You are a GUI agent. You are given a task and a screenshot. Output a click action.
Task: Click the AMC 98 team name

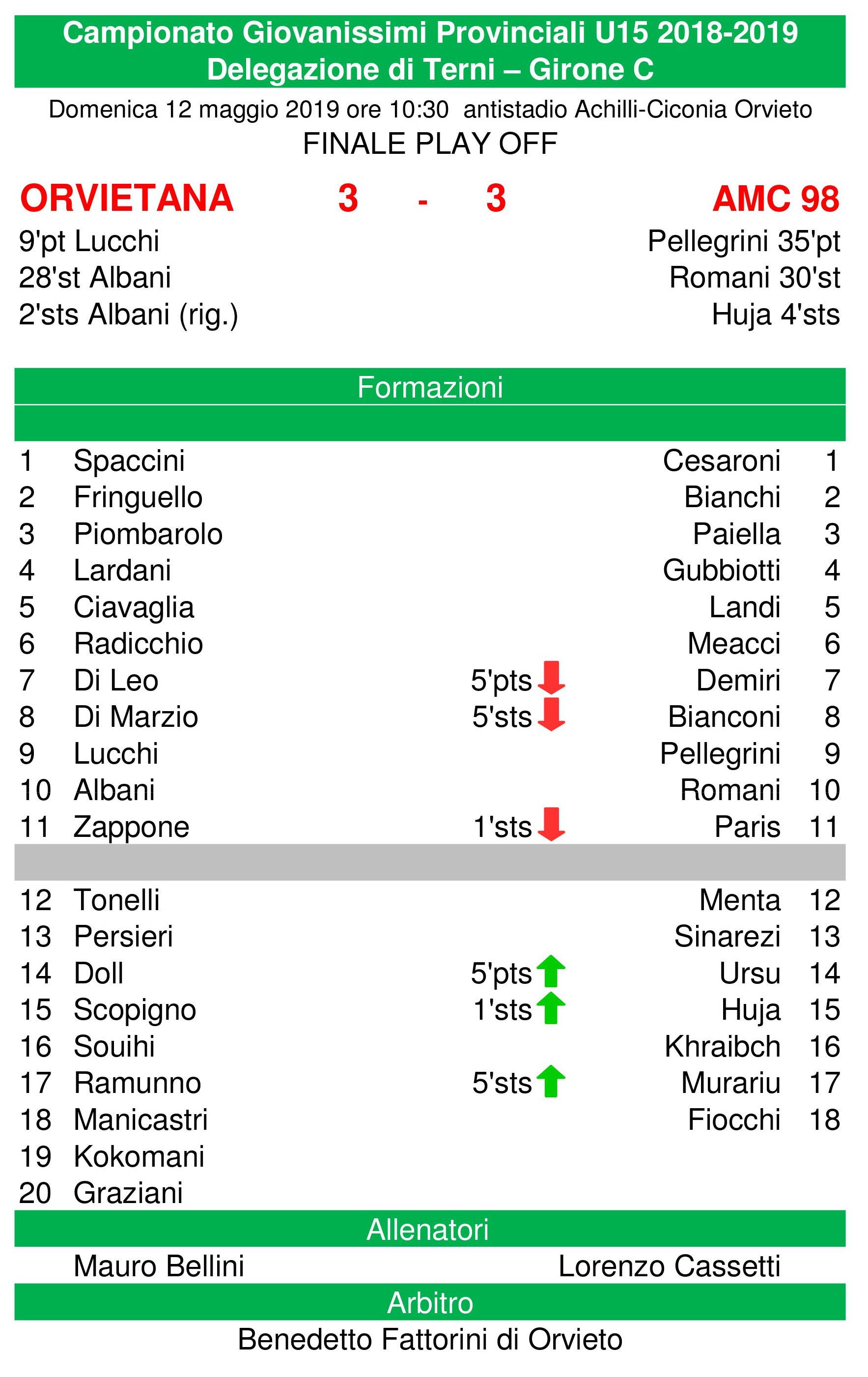click(776, 199)
